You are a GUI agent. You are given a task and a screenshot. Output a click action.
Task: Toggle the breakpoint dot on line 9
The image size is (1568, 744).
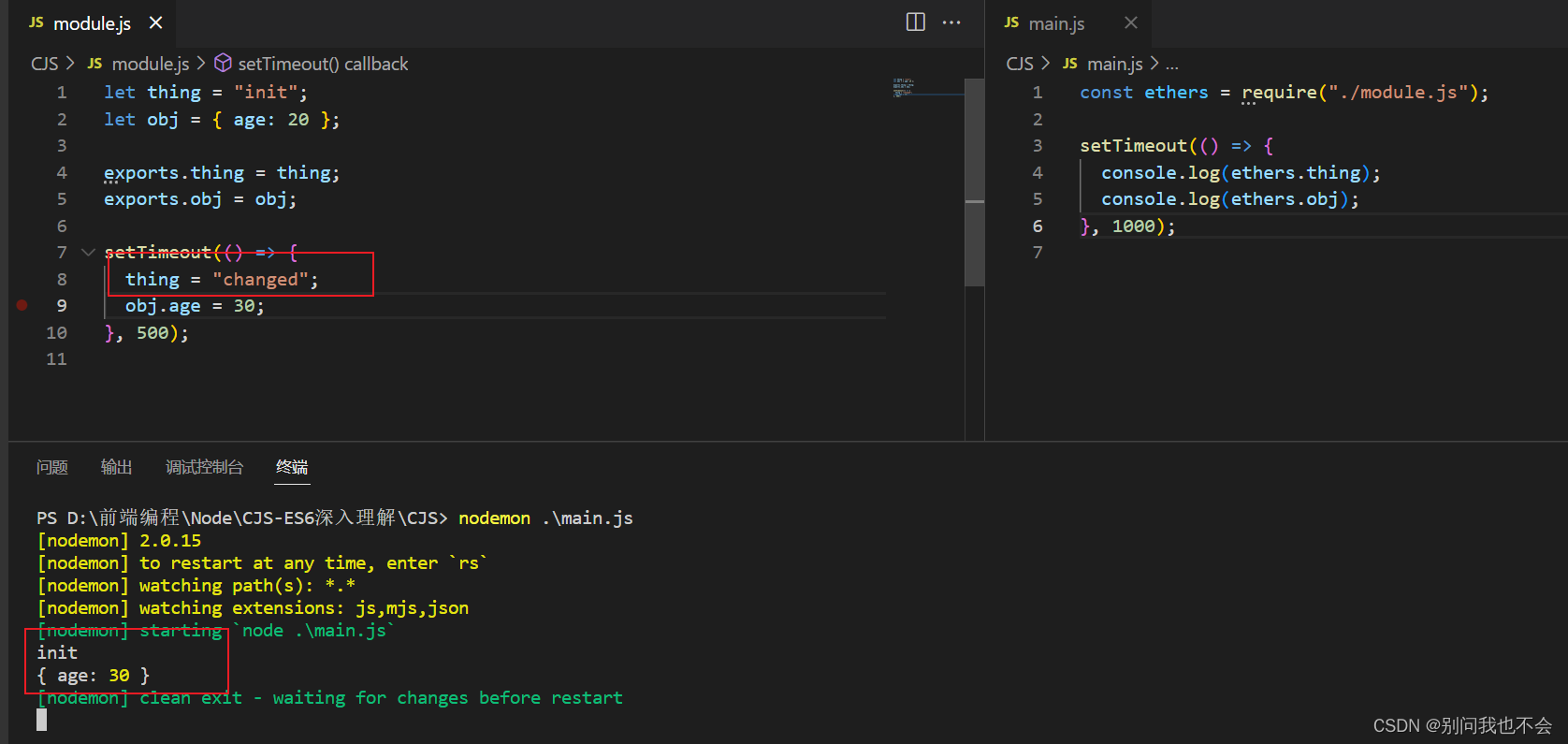tap(22, 305)
